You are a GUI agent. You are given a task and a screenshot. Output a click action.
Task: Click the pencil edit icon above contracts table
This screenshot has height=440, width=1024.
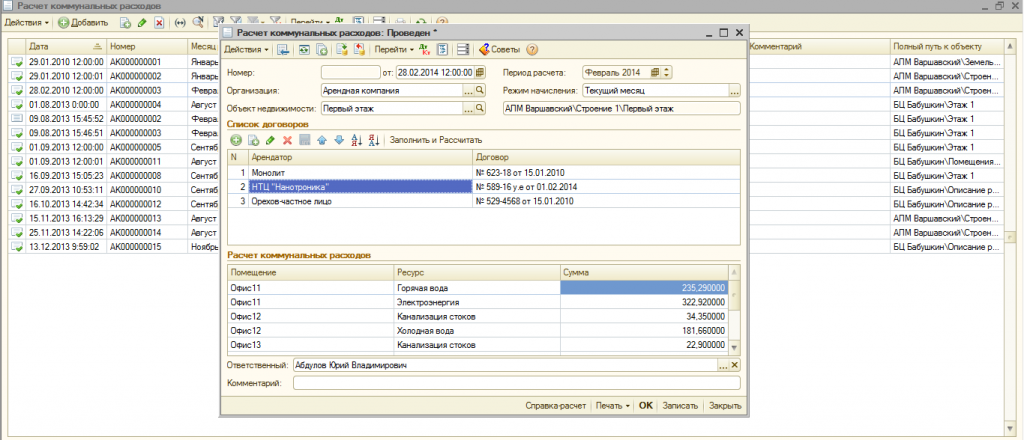pyautogui.click(x=270, y=140)
